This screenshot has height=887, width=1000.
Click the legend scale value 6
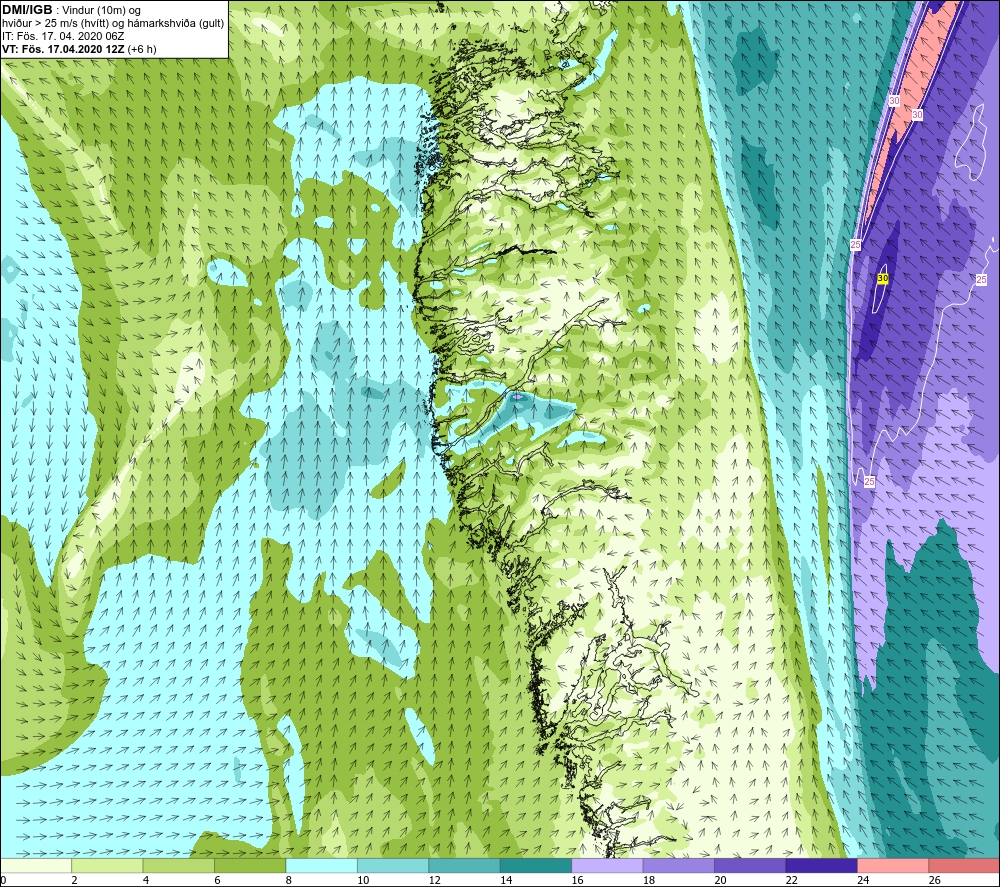coord(217,881)
